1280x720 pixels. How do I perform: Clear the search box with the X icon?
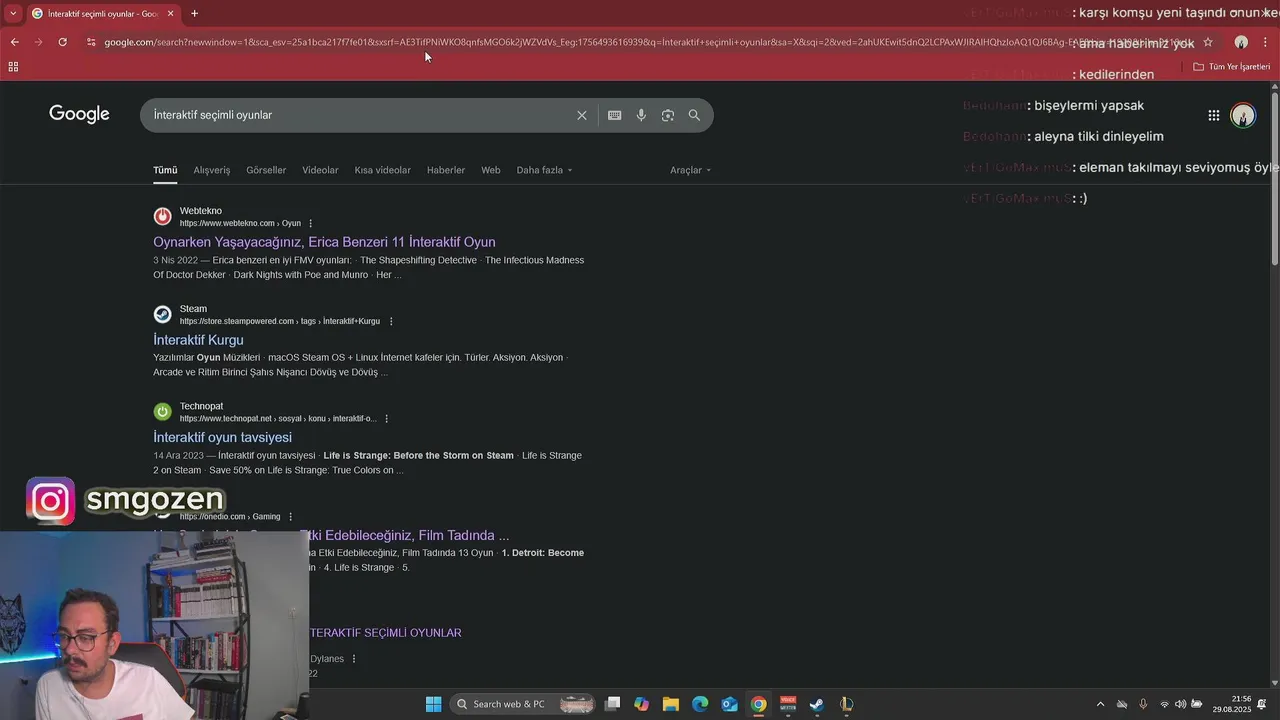tap(582, 115)
